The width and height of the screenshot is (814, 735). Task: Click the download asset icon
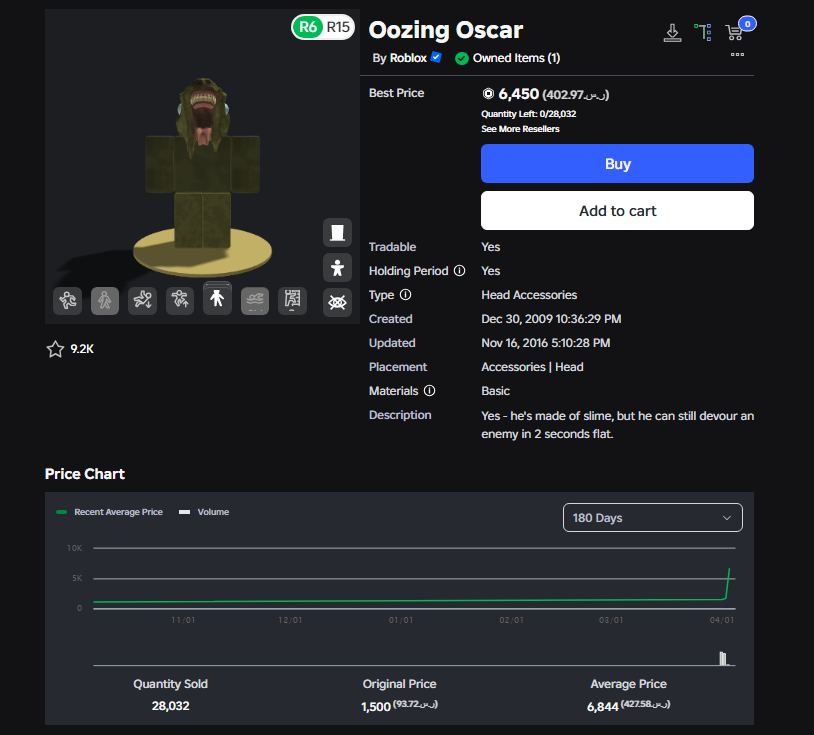pyautogui.click(x=672, y=33)
